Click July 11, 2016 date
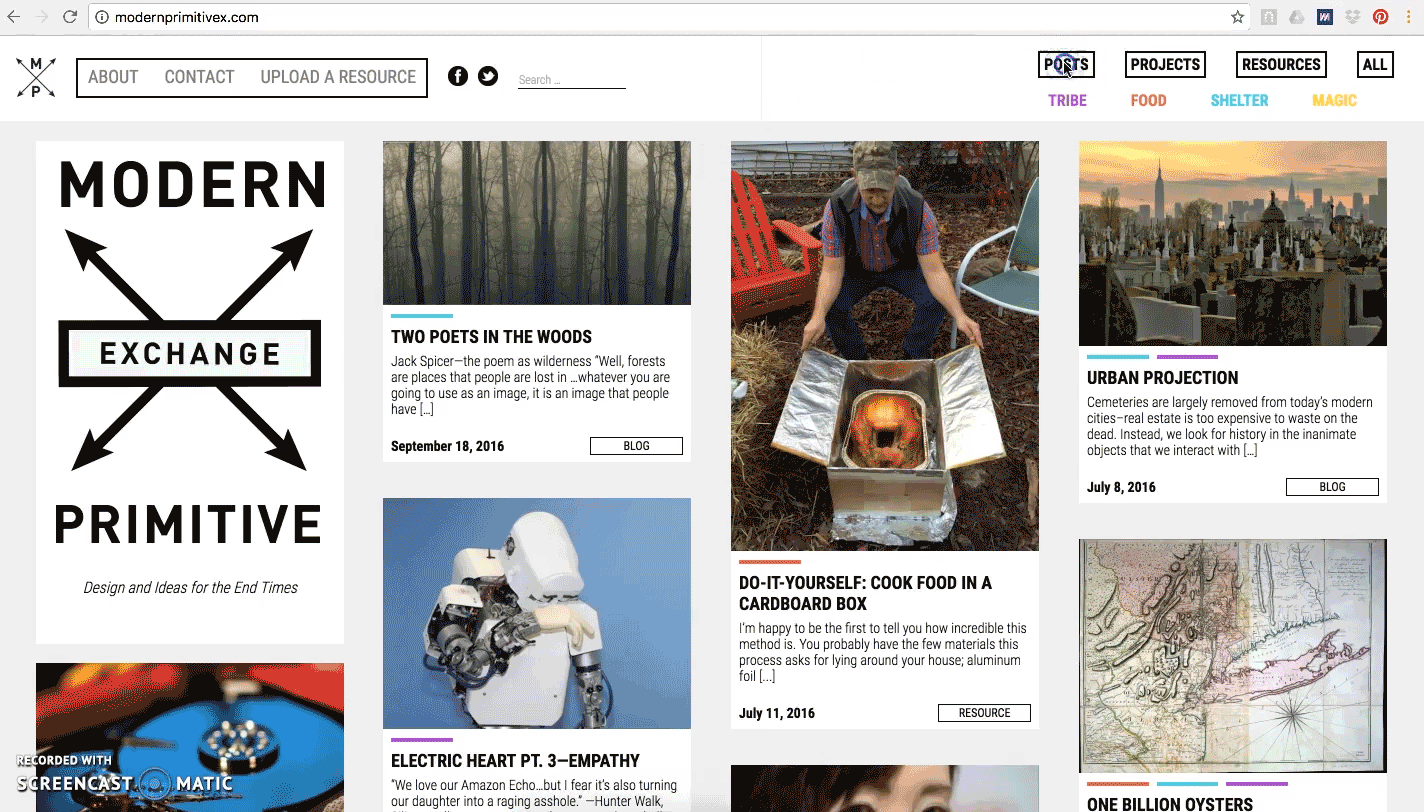 coord(777,713)
